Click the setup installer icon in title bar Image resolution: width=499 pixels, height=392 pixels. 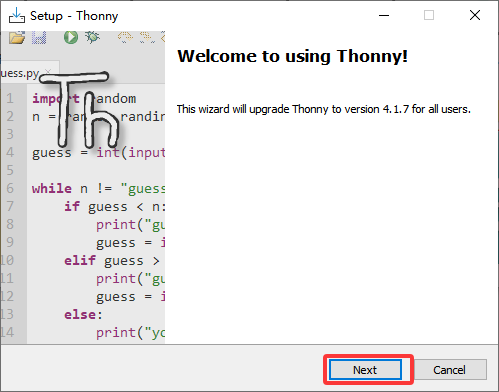[x=17, y=15]
